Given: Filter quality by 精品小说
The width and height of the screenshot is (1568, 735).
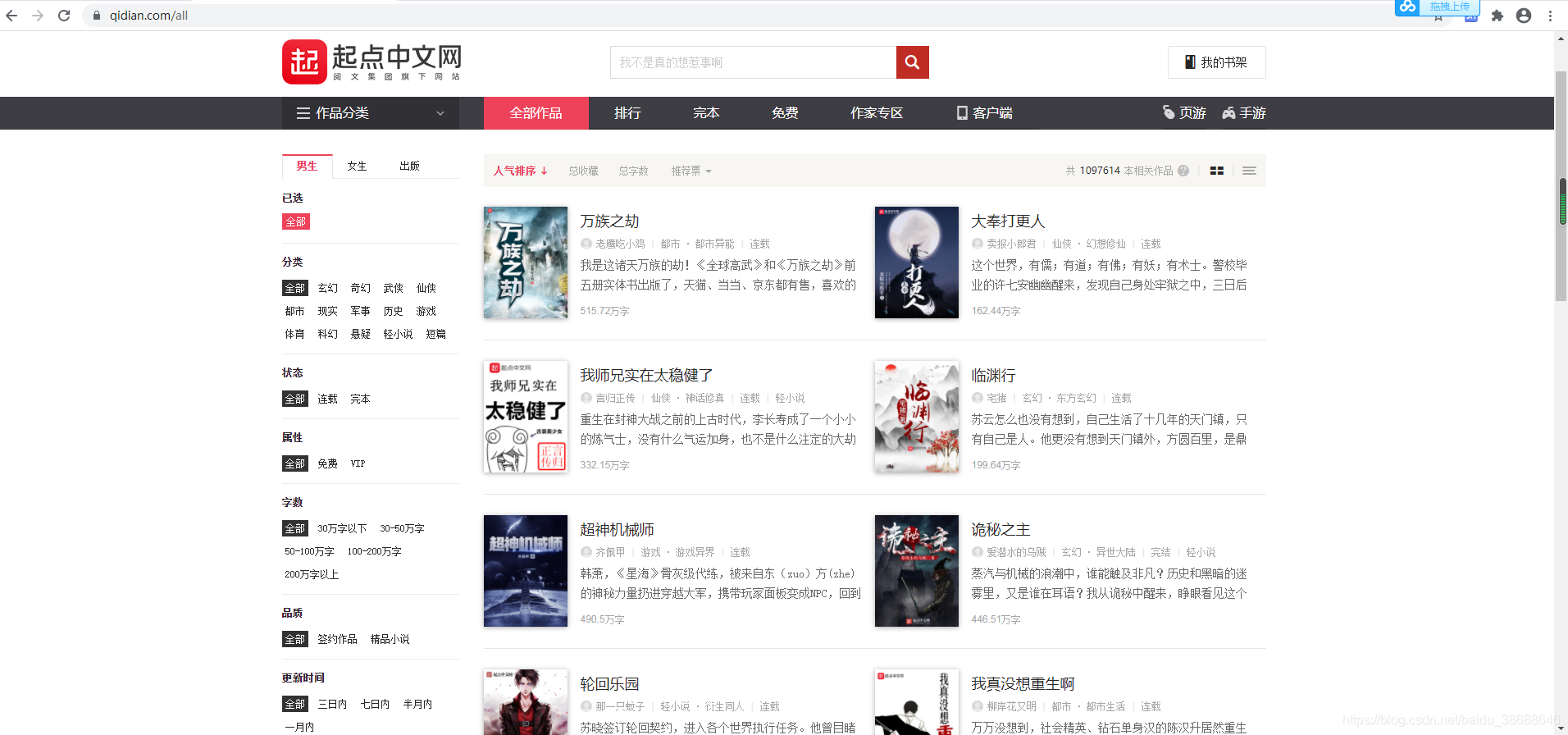Looking at the screenshot, I should 390,639.
